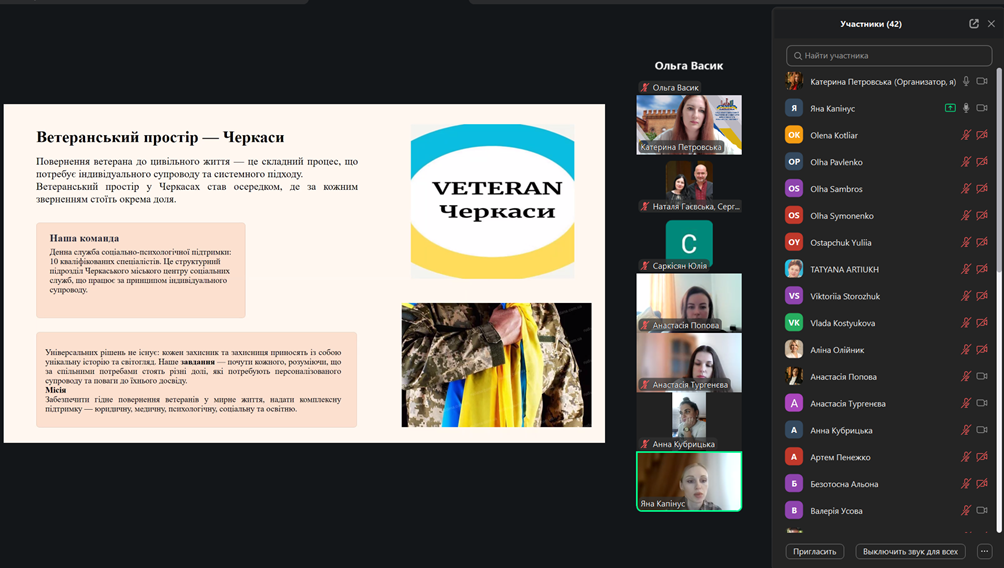Click the disabled camera icon for Olha Pavlenko

(982, 162)
